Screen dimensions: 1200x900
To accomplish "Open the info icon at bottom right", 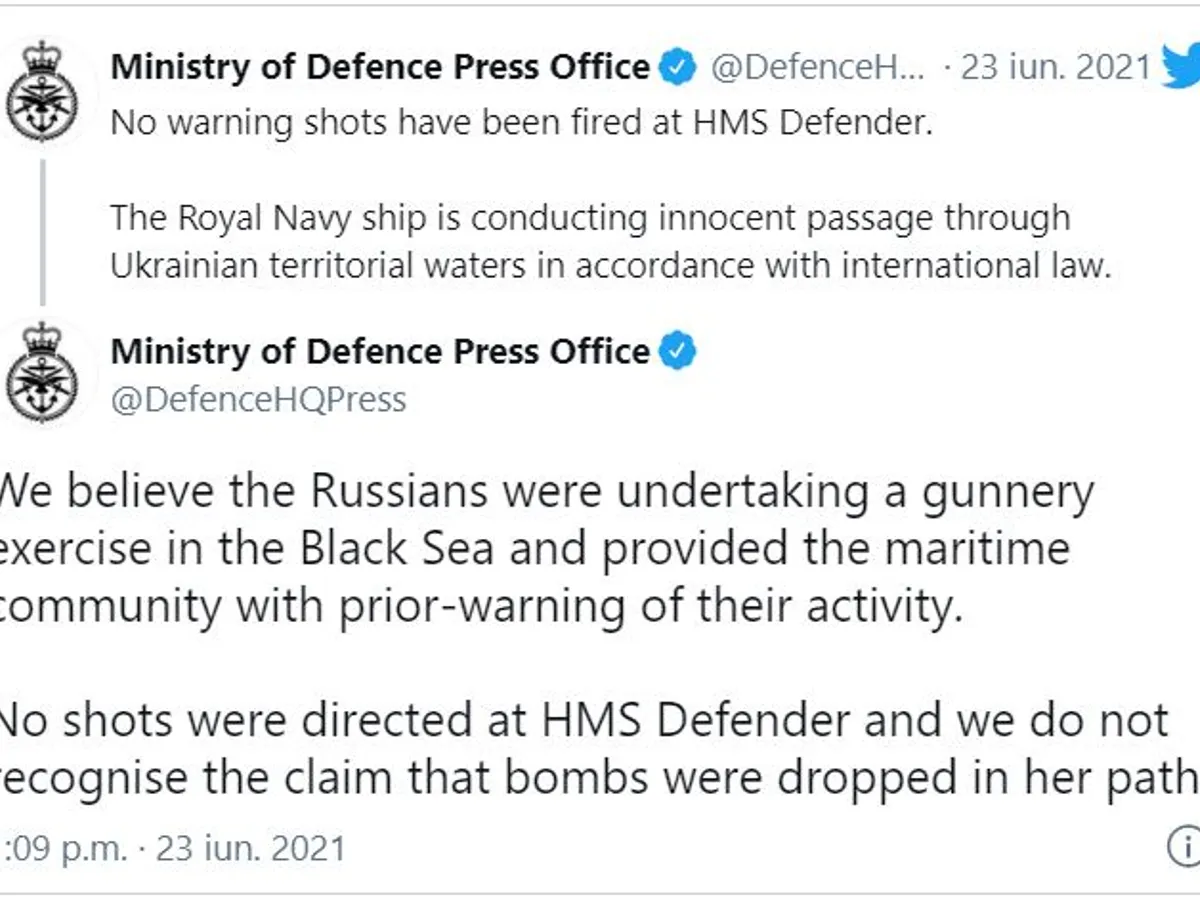I will click(1186, 847).
